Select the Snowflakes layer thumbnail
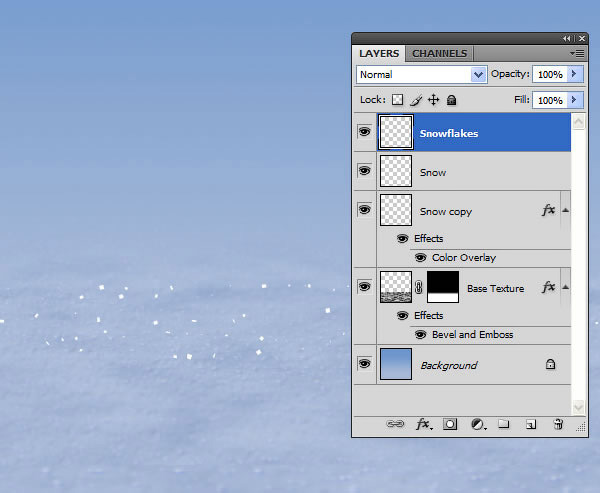The height and width of the screenshot is (493, 600). click(x=396, y=132)
